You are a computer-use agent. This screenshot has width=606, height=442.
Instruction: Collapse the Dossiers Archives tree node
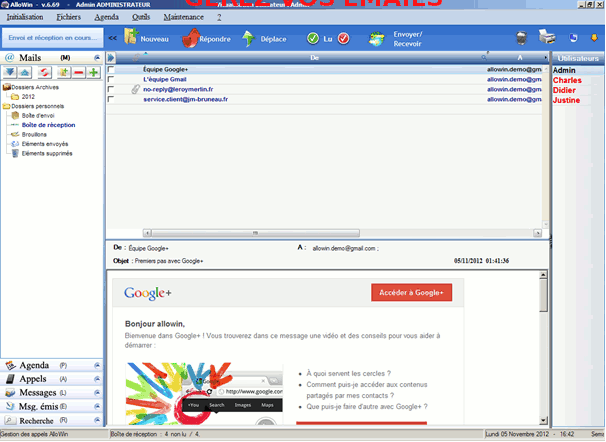tap(7, 87)
